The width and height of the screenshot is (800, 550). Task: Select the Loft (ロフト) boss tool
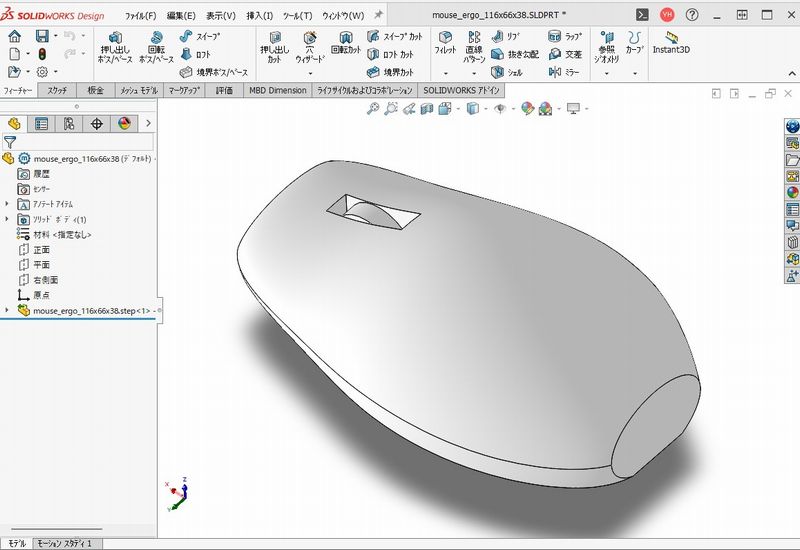point(195,54)
